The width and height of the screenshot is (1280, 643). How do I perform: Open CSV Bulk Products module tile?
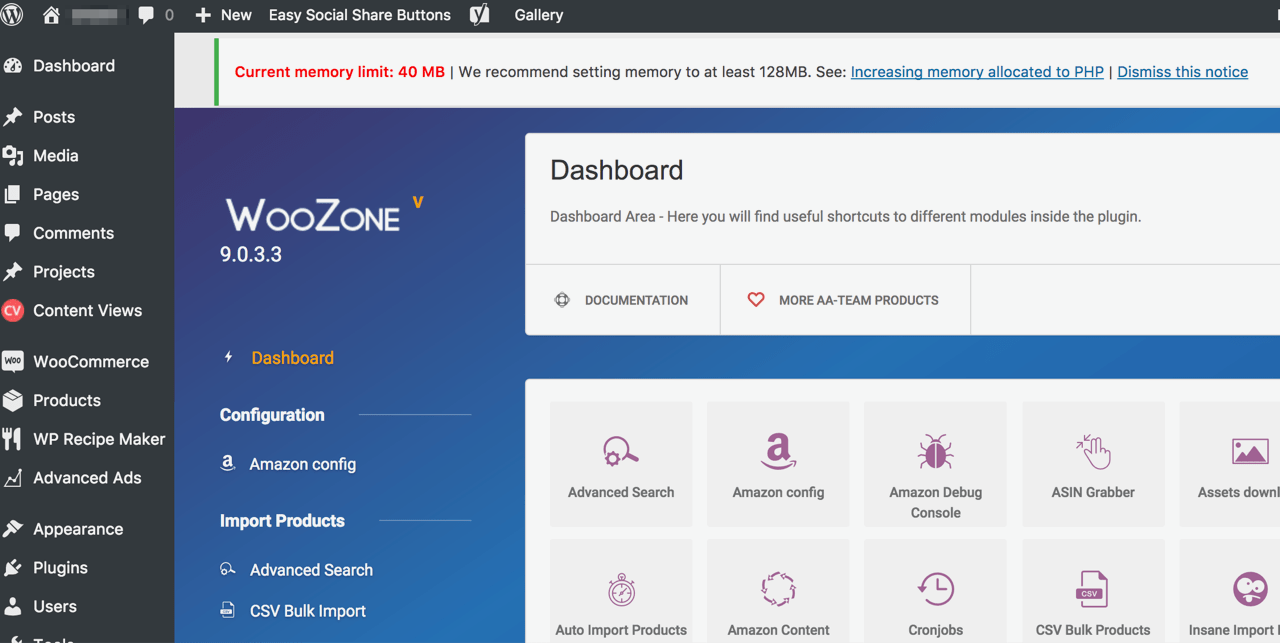click(1093, 600)
